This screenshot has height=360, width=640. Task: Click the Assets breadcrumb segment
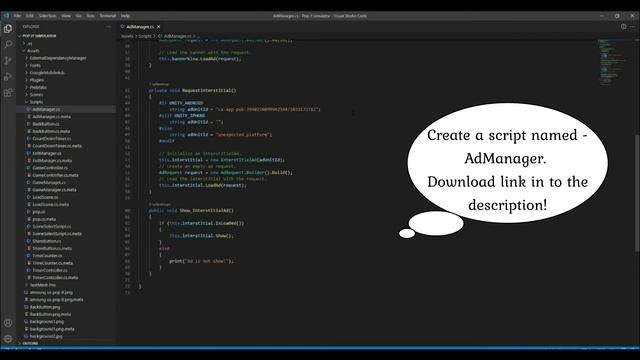click(127, 36)
